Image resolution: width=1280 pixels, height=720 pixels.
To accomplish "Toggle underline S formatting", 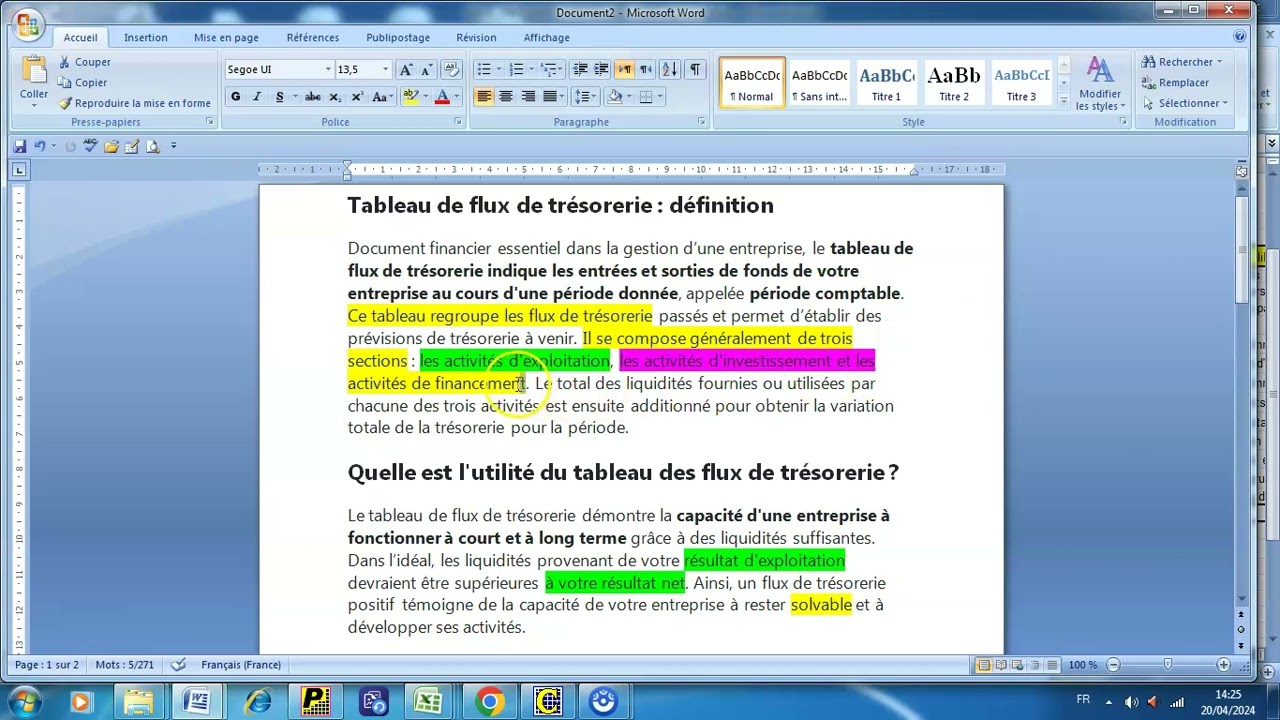I will (279, 97).
